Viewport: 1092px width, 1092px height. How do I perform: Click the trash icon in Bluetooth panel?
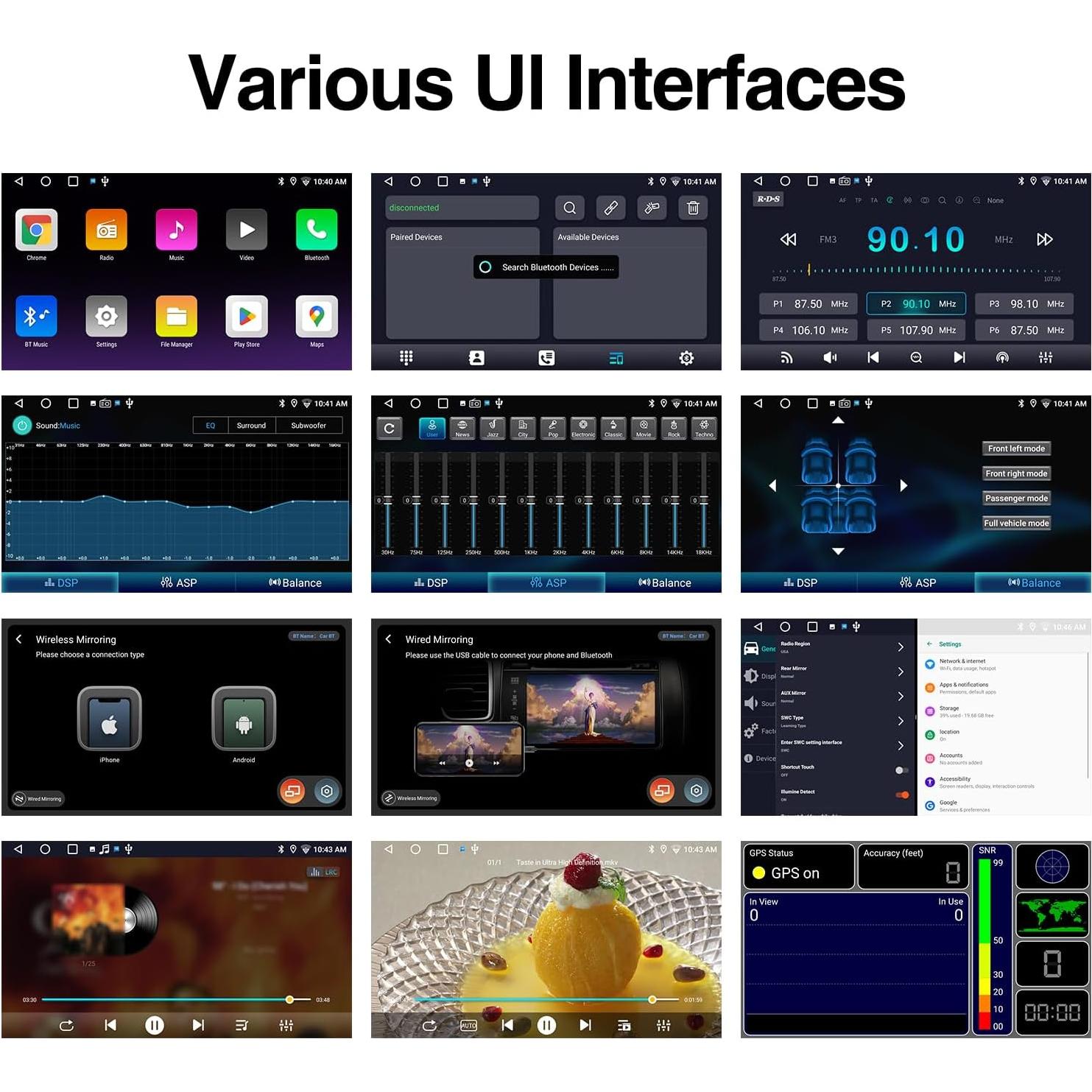pos(693,208)
